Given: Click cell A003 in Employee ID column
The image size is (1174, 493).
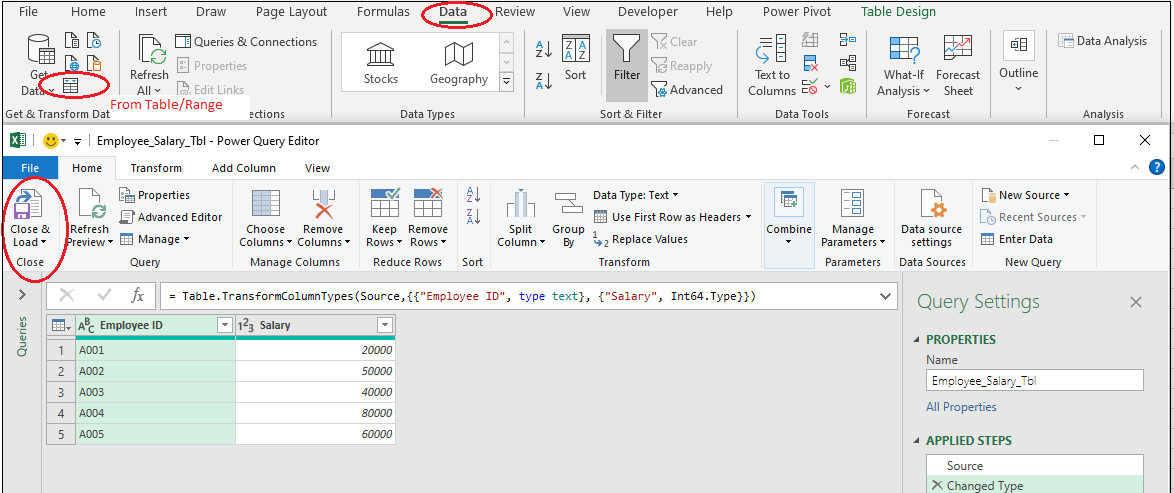Looking at the screenshot, I should 156,392.
